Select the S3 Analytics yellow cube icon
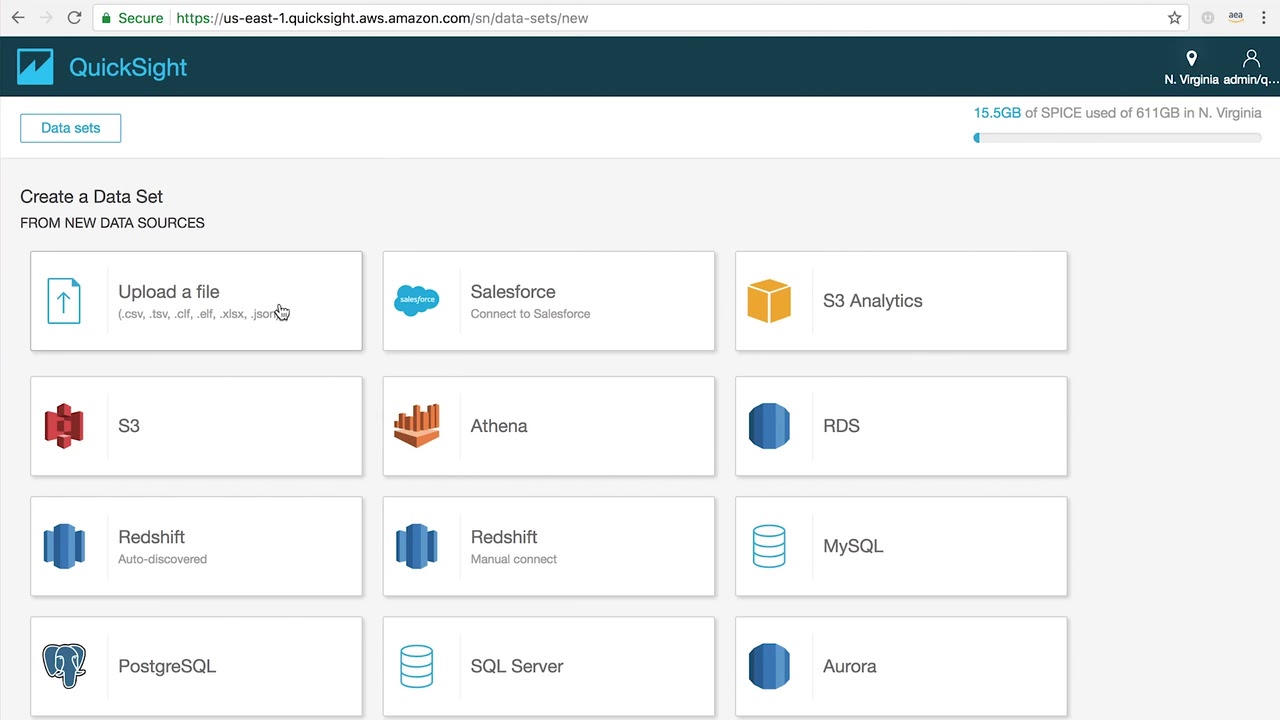Screen dimensions: 1280x720 (769, 301)
